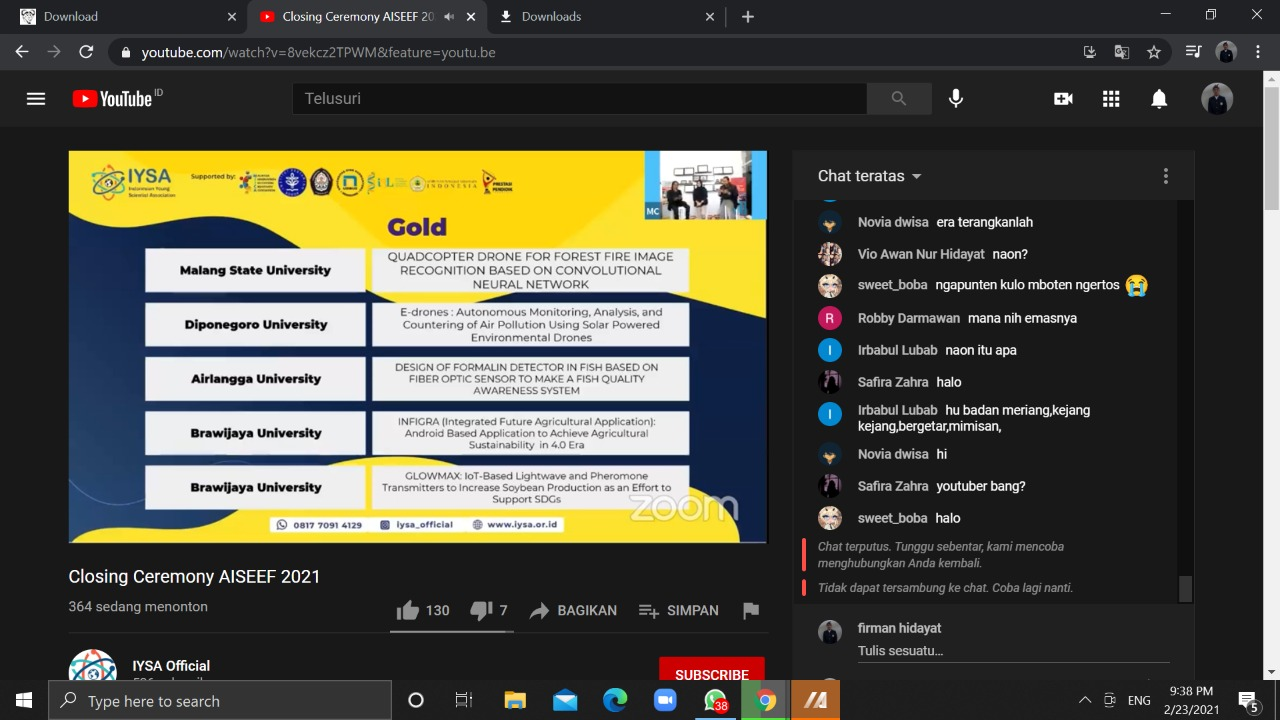The width and height of the screenshot is (1280, 720).
Task: Expand the Chat teratas dropdown
Action: click(x=869, y=176)
